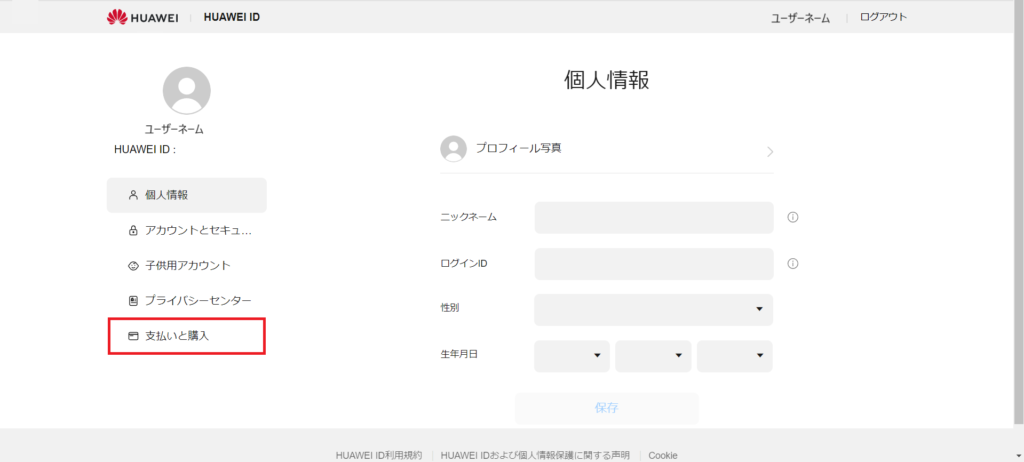This screenshot has height=462, width=1024.
Task: Click the info icon beside ログインID field
Action: point(793,264)
